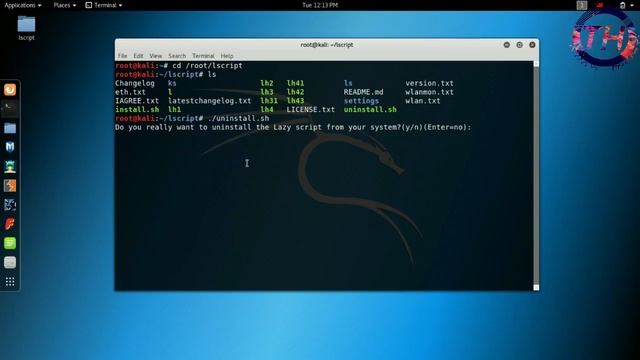Click the LICENSE.txt entry in listing
640x360 pixels.
(311, 109)
